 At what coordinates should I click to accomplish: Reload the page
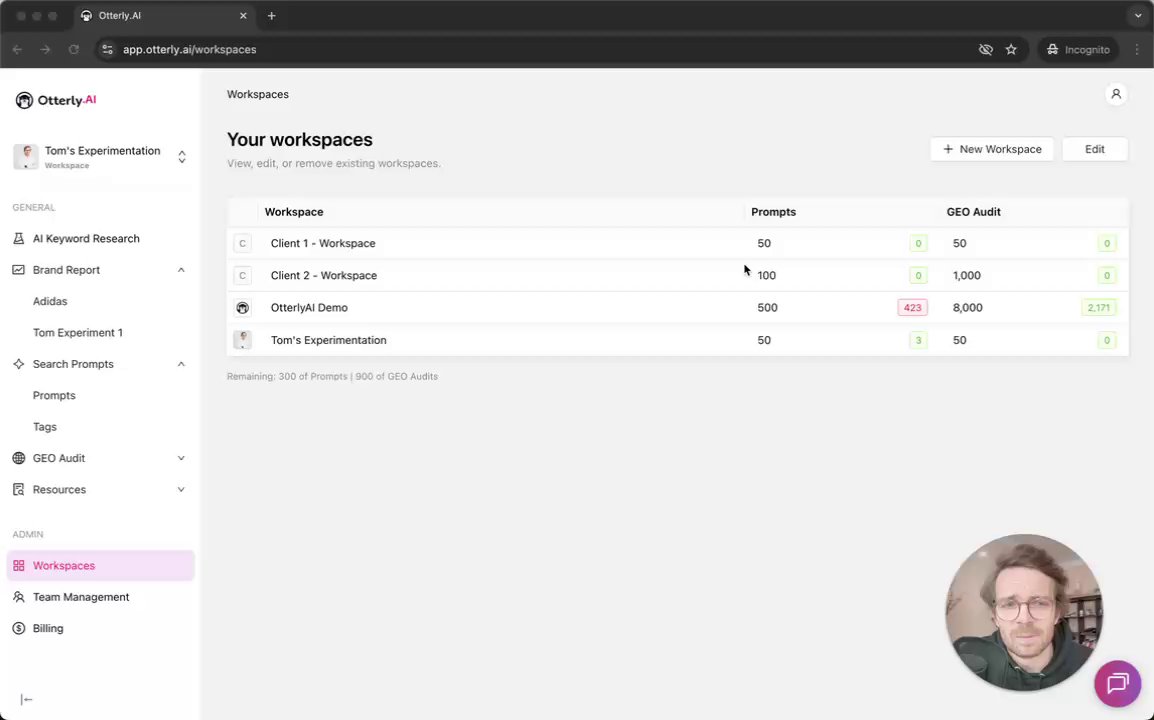[74, 49]
